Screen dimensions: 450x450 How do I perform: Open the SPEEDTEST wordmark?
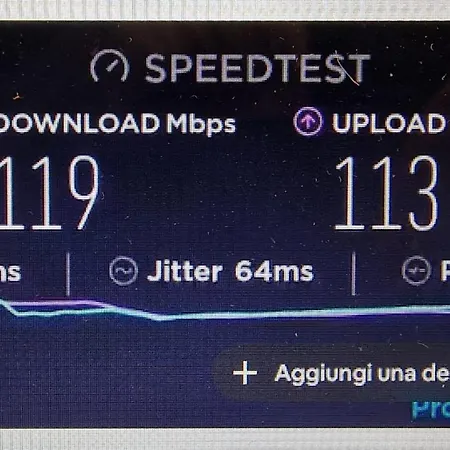click(x=257, y=68)
